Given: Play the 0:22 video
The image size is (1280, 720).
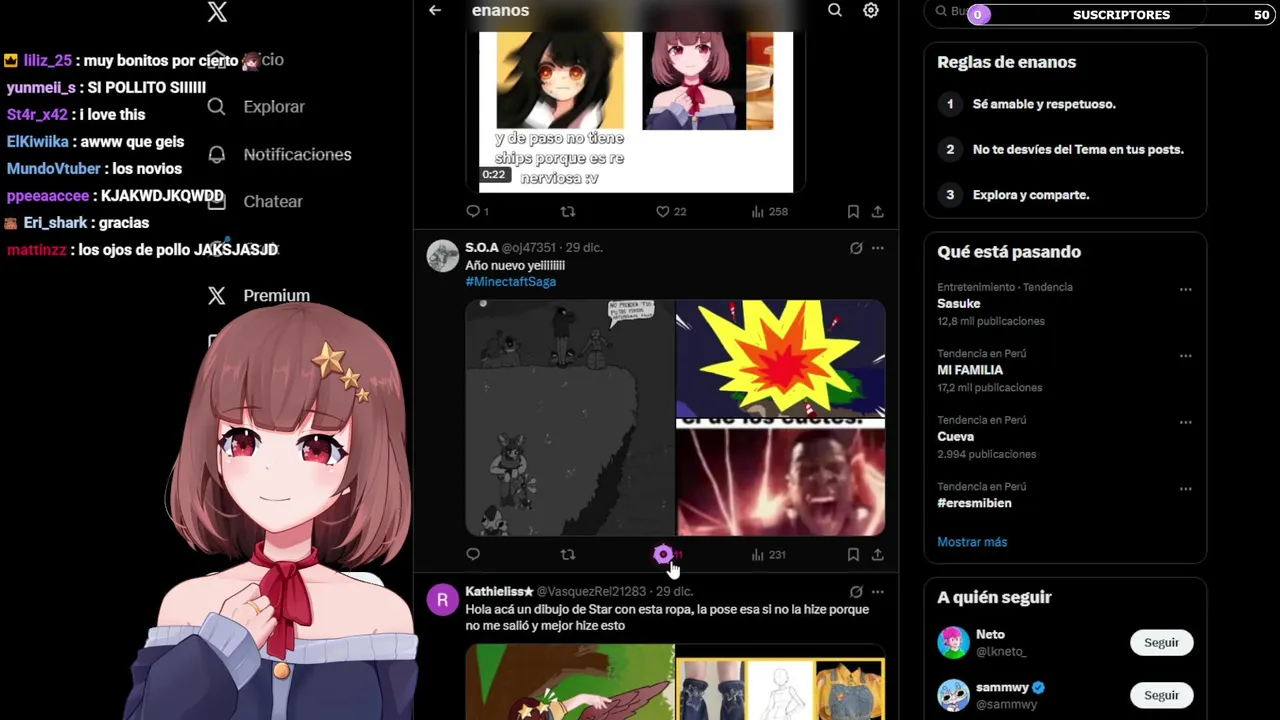Looking at the screenshot, I should (636, 112).
